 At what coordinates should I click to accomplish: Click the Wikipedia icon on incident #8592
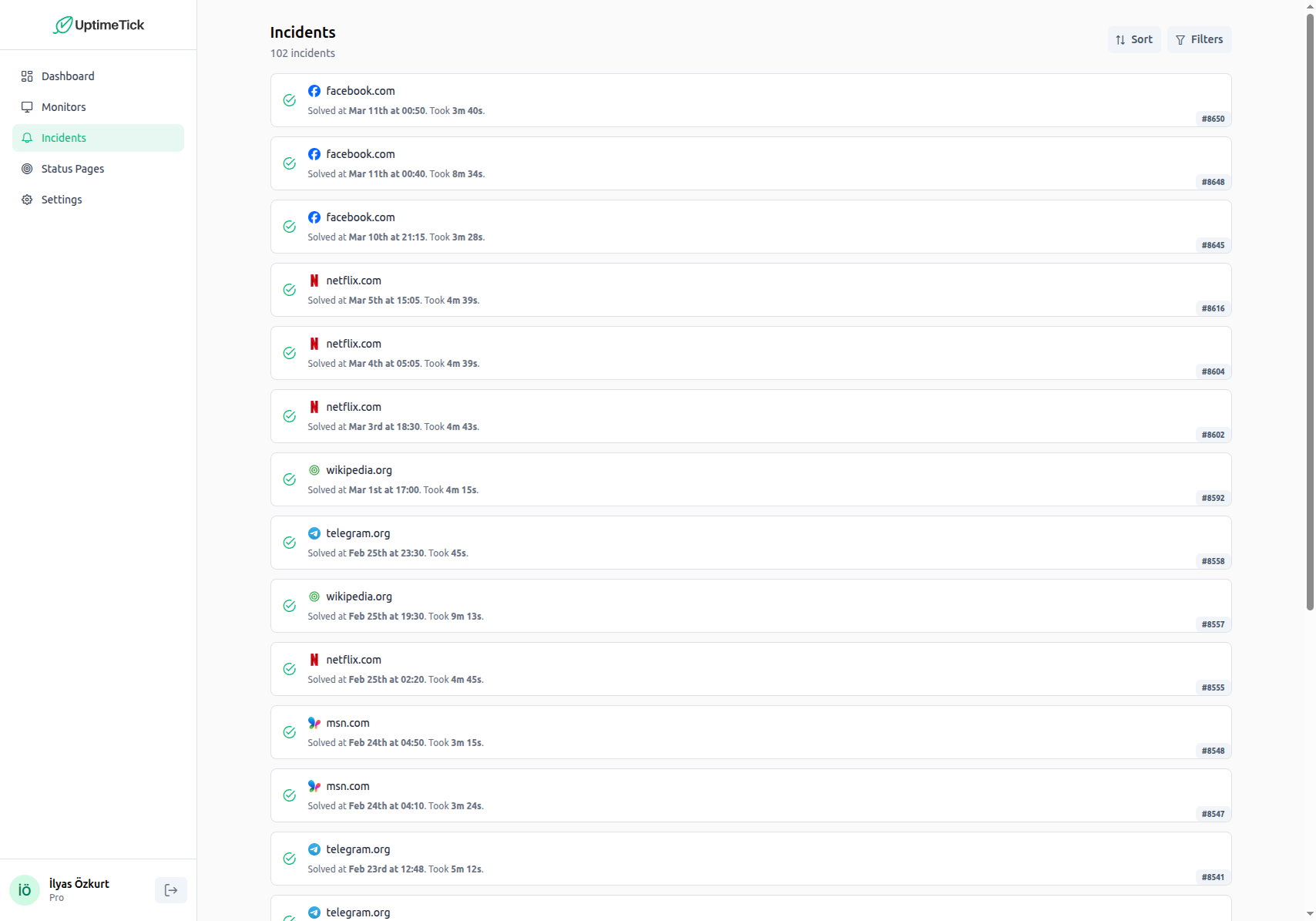(314, 470)
